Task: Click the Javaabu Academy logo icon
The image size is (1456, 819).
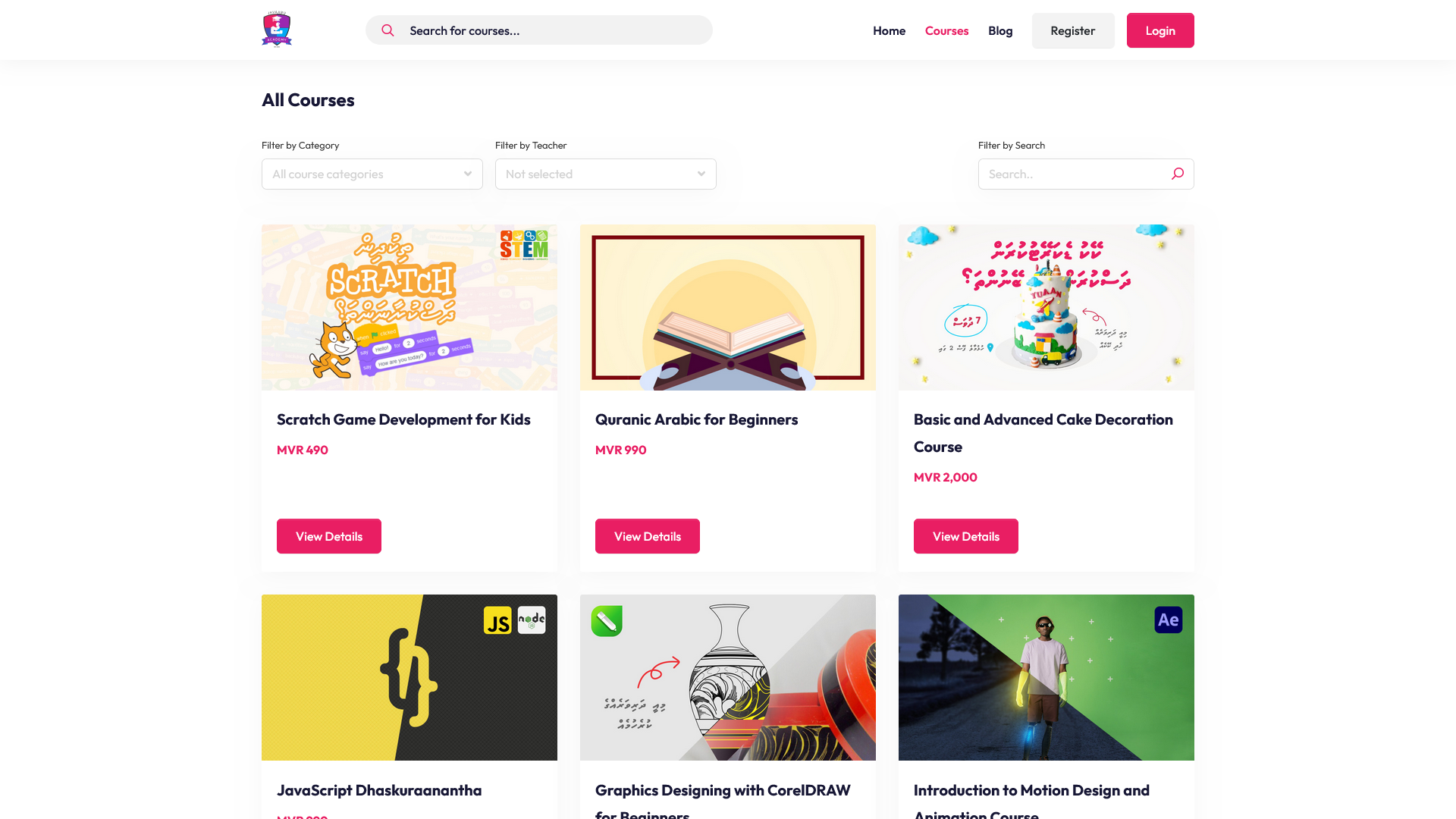Action: click(x=277, y=30)
